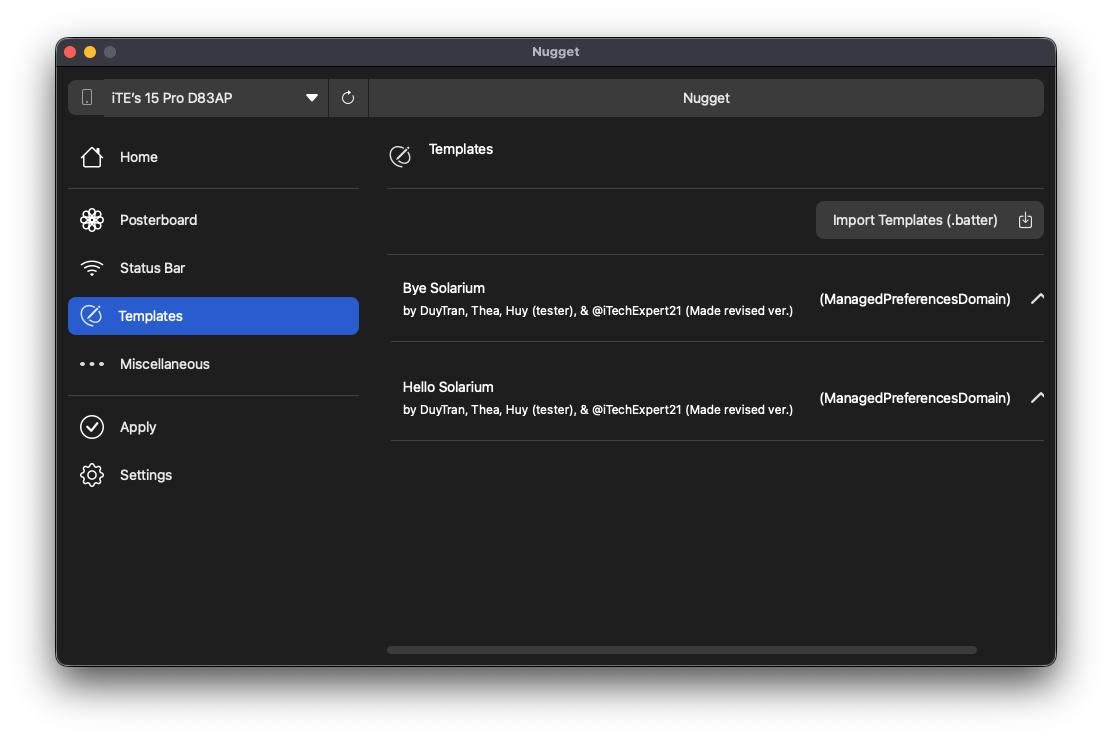Screen dimensions: 1112x740
Task: Close the Nugget window
Action: [70, 52]
